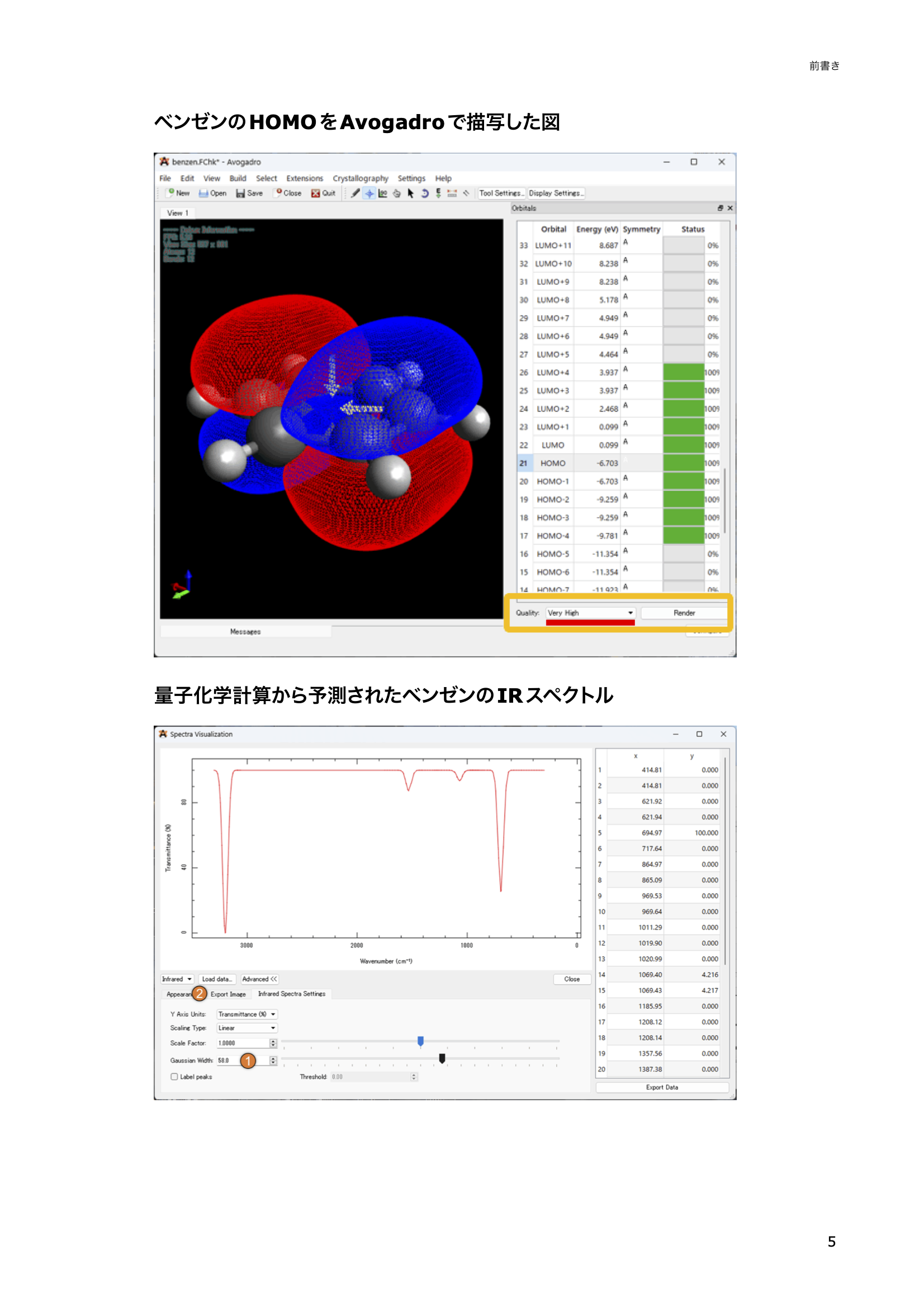Image resolution: width=924 pixels, height=1307 pixels.
Task: Select the 1069.40 peak data row
Action: click(658, 974)
